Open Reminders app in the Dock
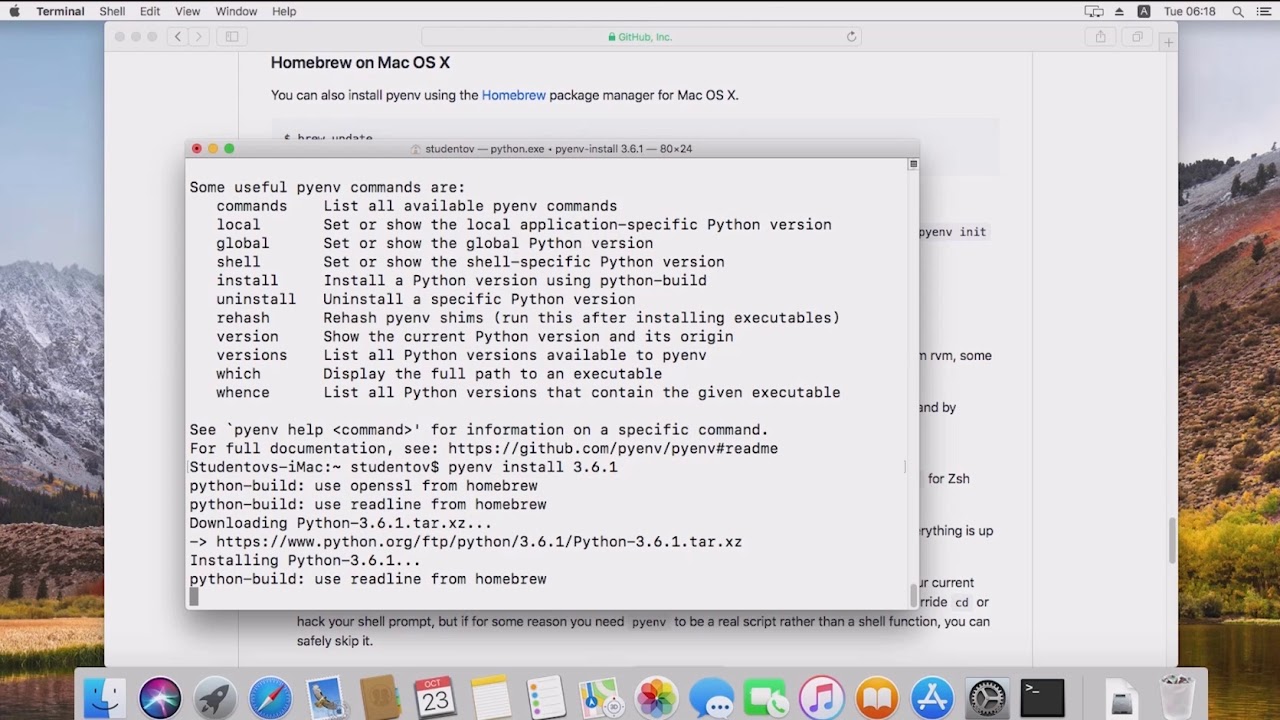 click(x=546, y=697)
